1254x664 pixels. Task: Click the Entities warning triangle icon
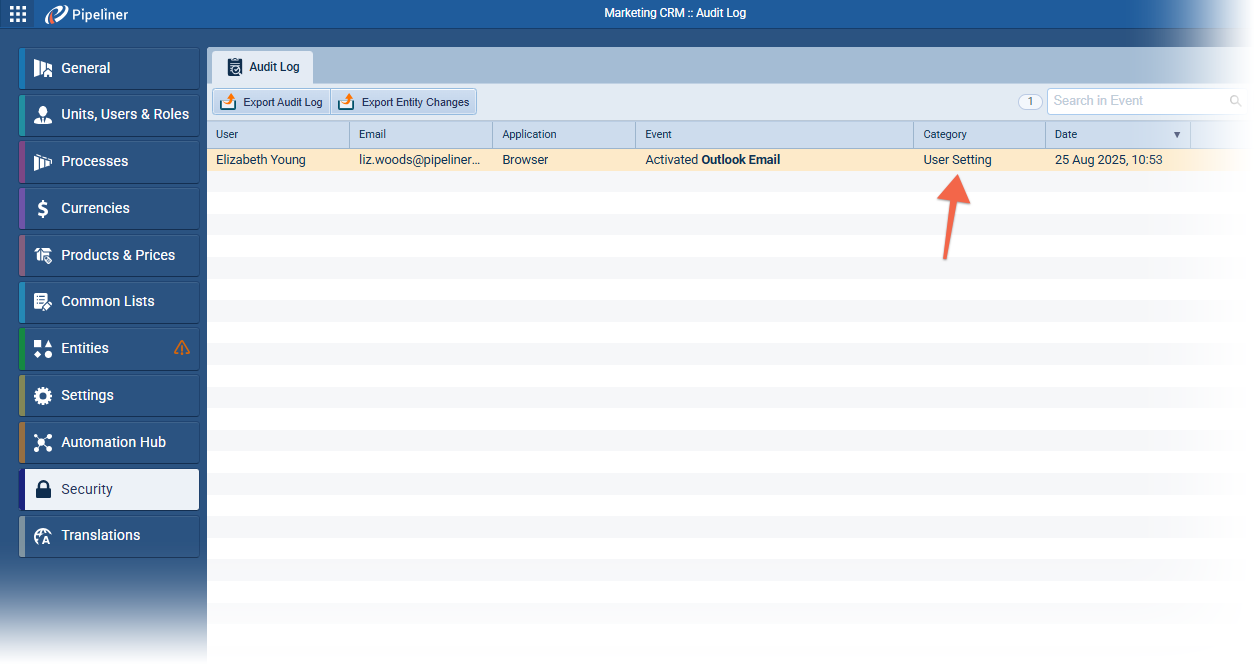[182, 348]
